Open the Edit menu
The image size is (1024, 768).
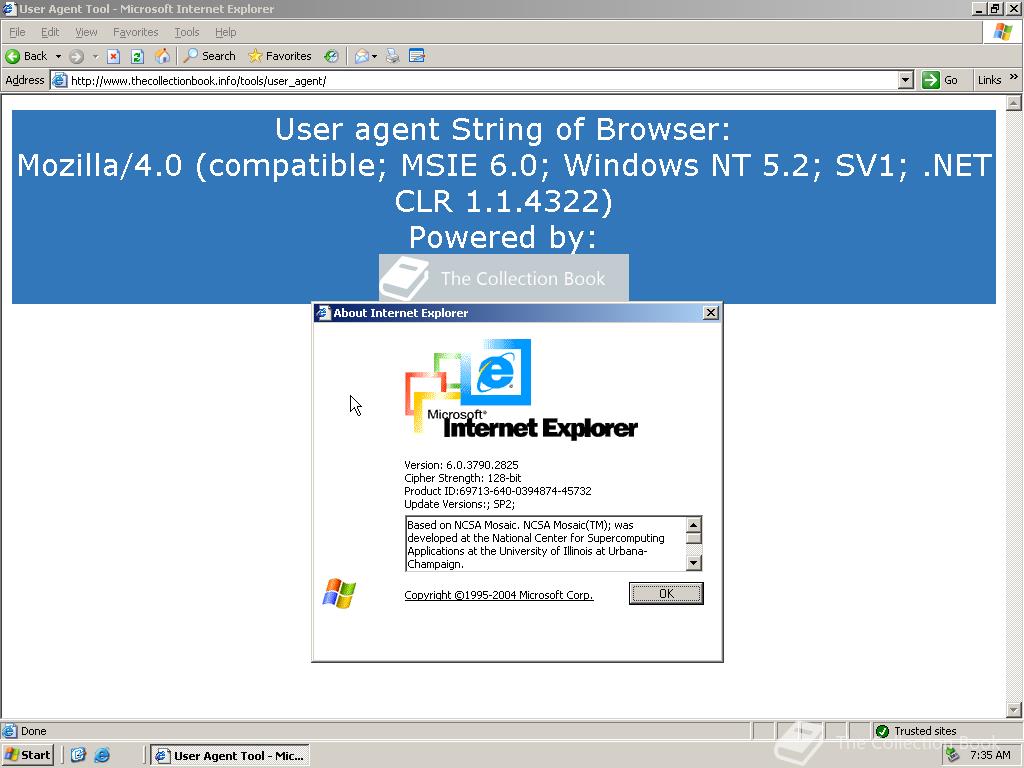50,32
